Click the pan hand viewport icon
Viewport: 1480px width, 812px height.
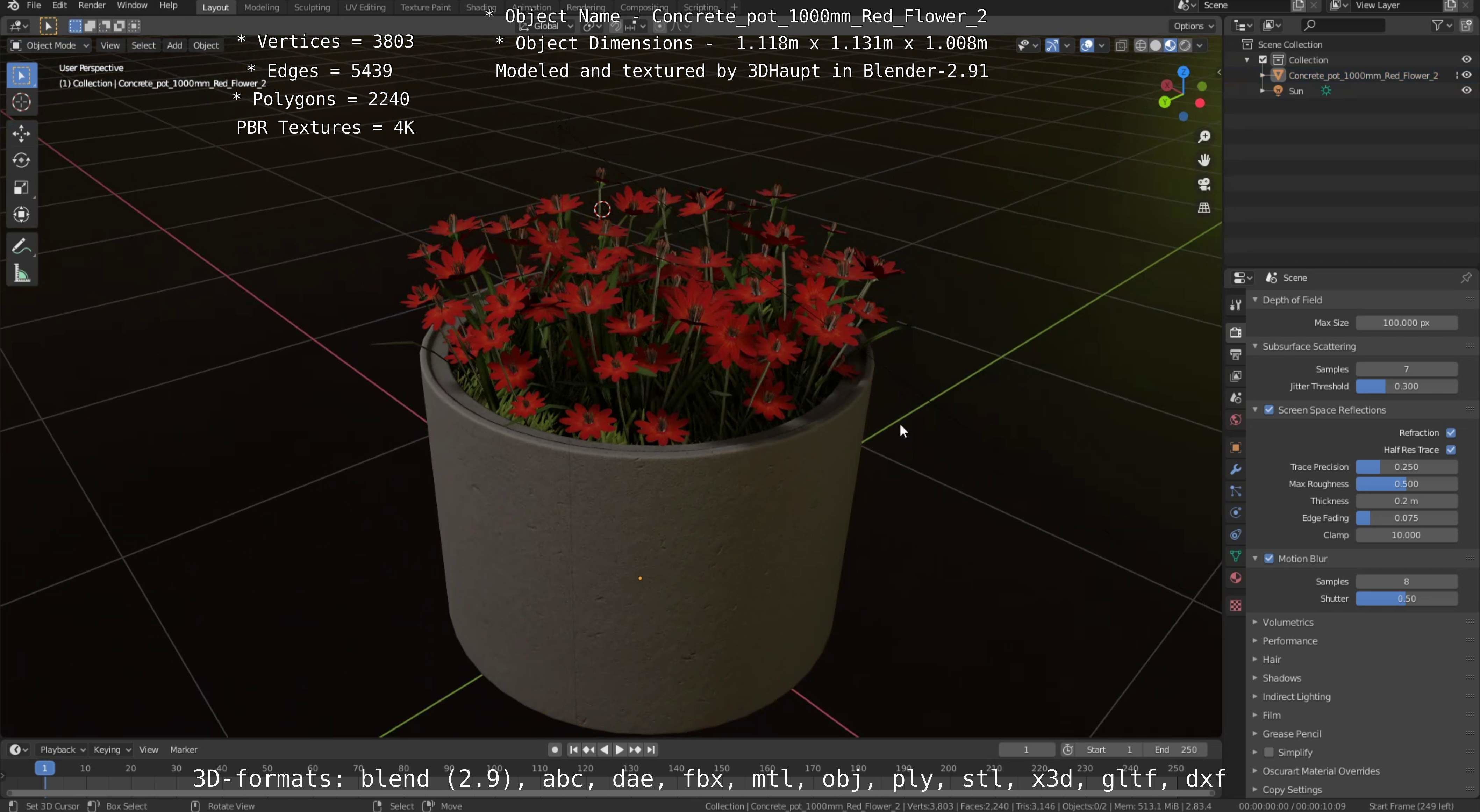point(1204,160)
